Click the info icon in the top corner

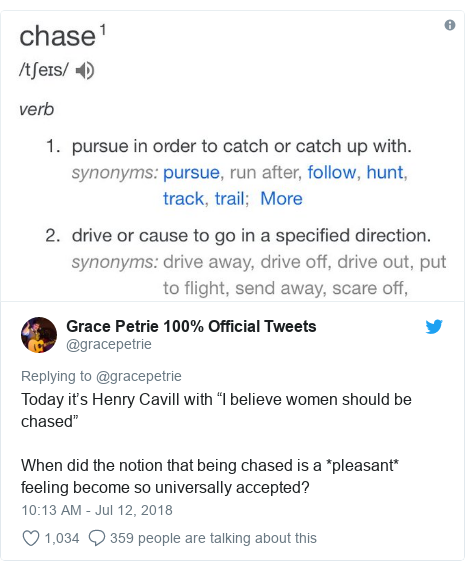click(x=450, y=25)
